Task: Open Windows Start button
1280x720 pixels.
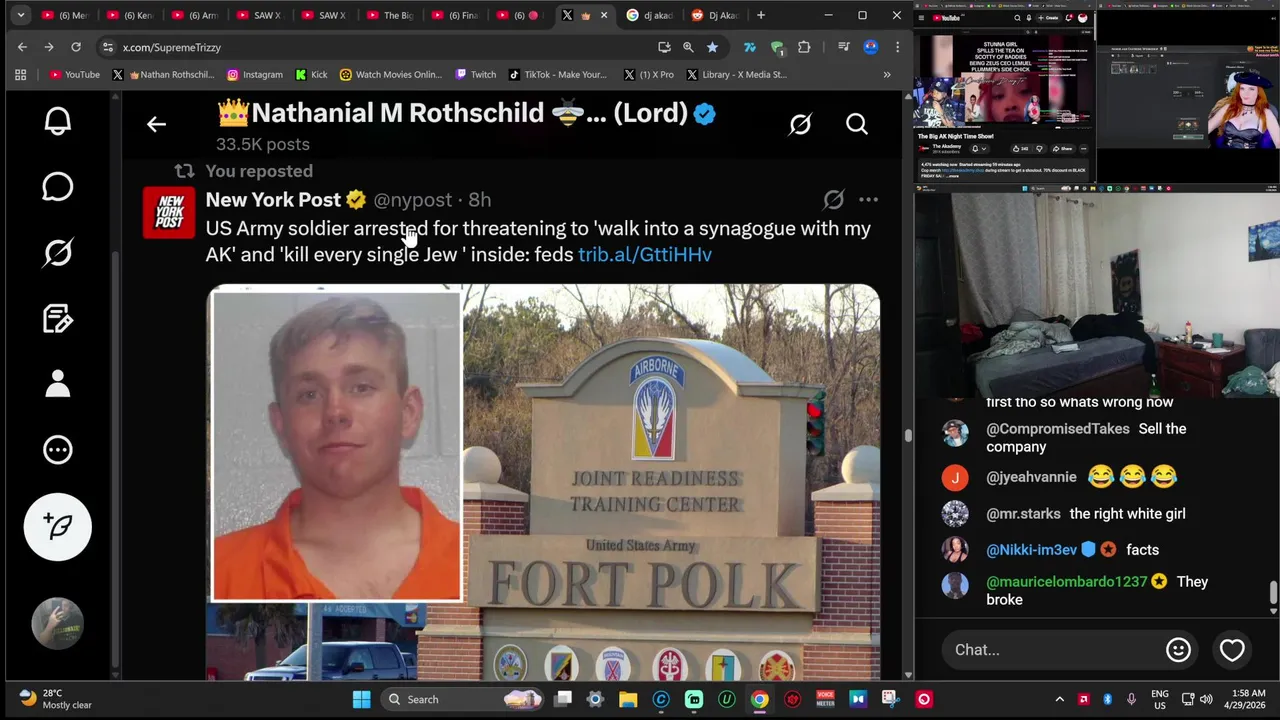Action: (x=362, y=699)
